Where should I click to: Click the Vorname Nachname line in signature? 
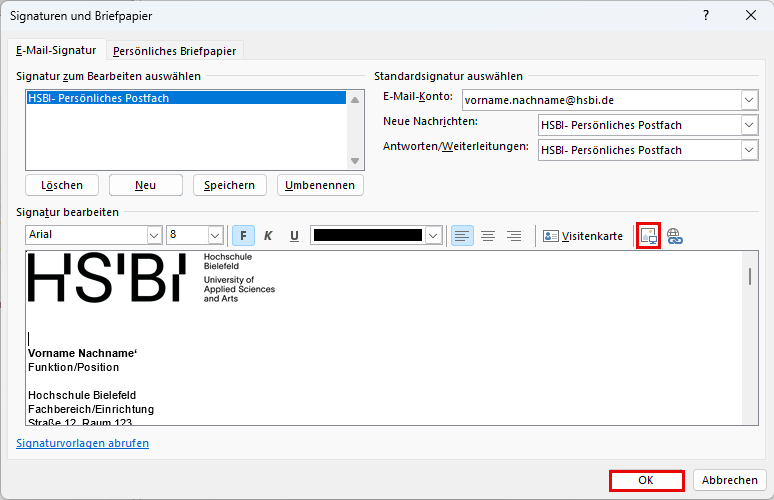[x=82, y=353]
